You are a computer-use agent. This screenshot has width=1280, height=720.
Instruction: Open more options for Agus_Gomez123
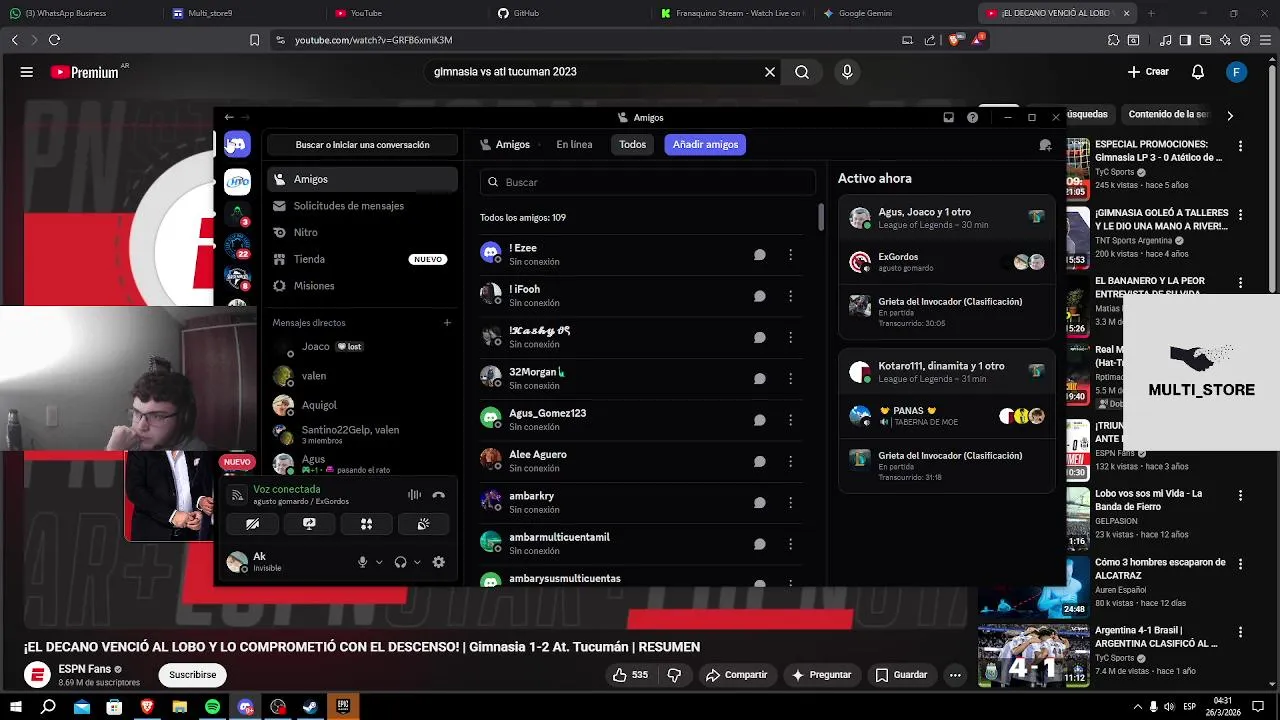[790, 420]
